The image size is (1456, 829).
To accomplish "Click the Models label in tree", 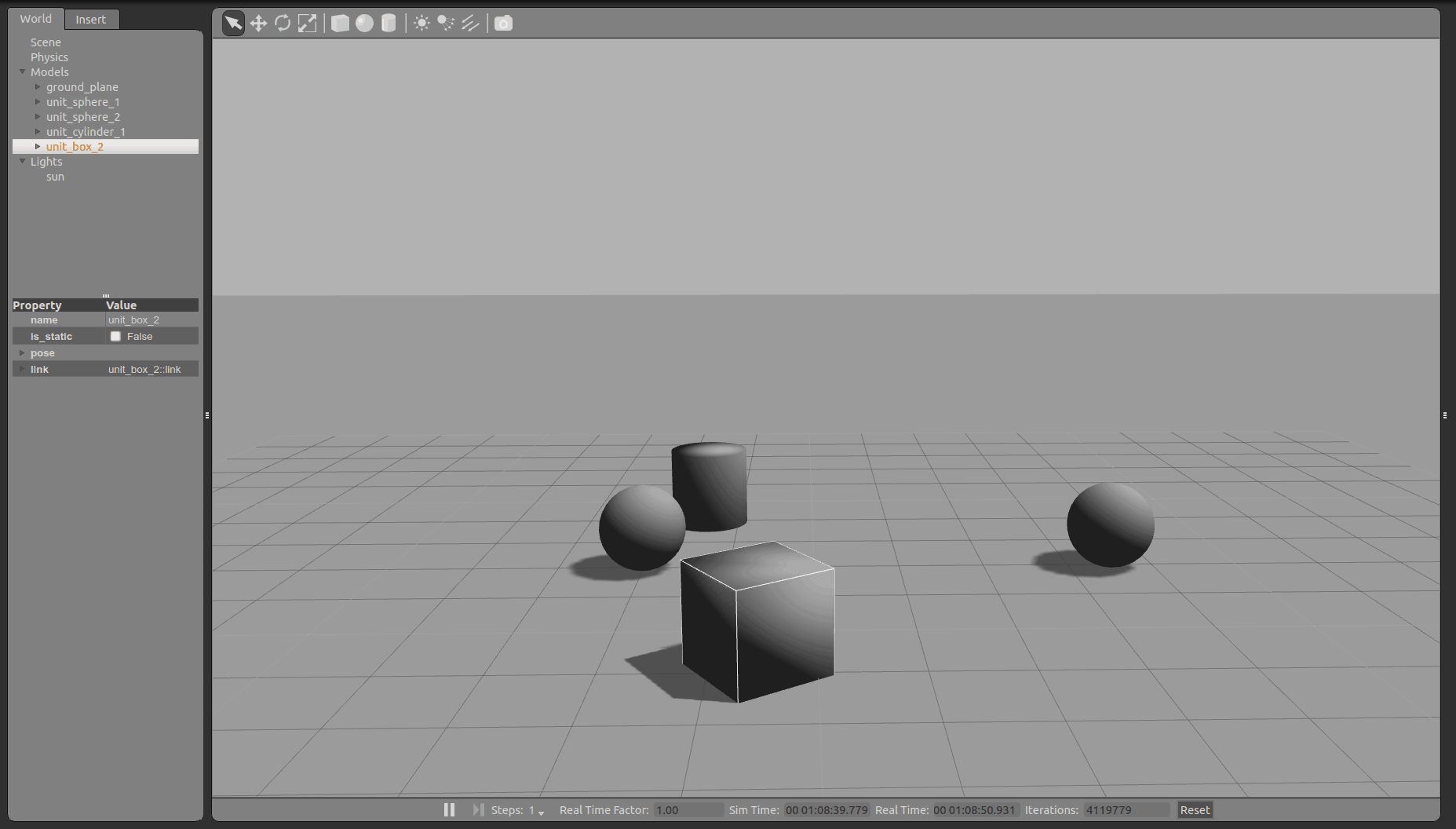I will click(49, 72).
